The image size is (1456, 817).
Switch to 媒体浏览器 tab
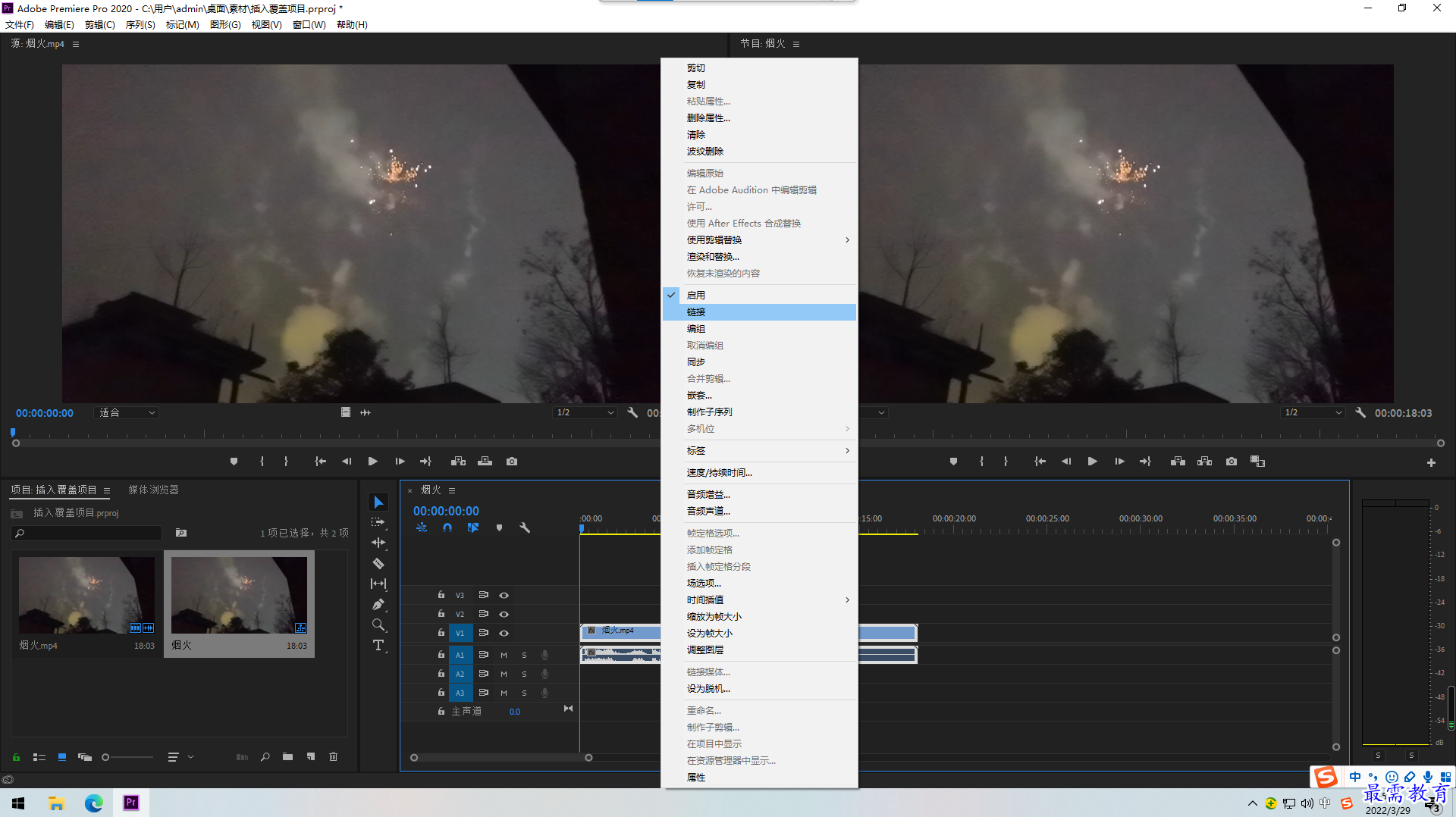click(x=153, y=490)
